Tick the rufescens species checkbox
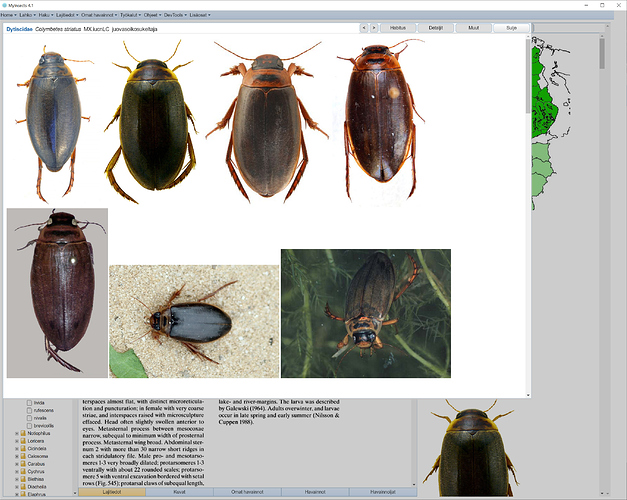Viewport: 627px width, 500px height. click(29, 410)
